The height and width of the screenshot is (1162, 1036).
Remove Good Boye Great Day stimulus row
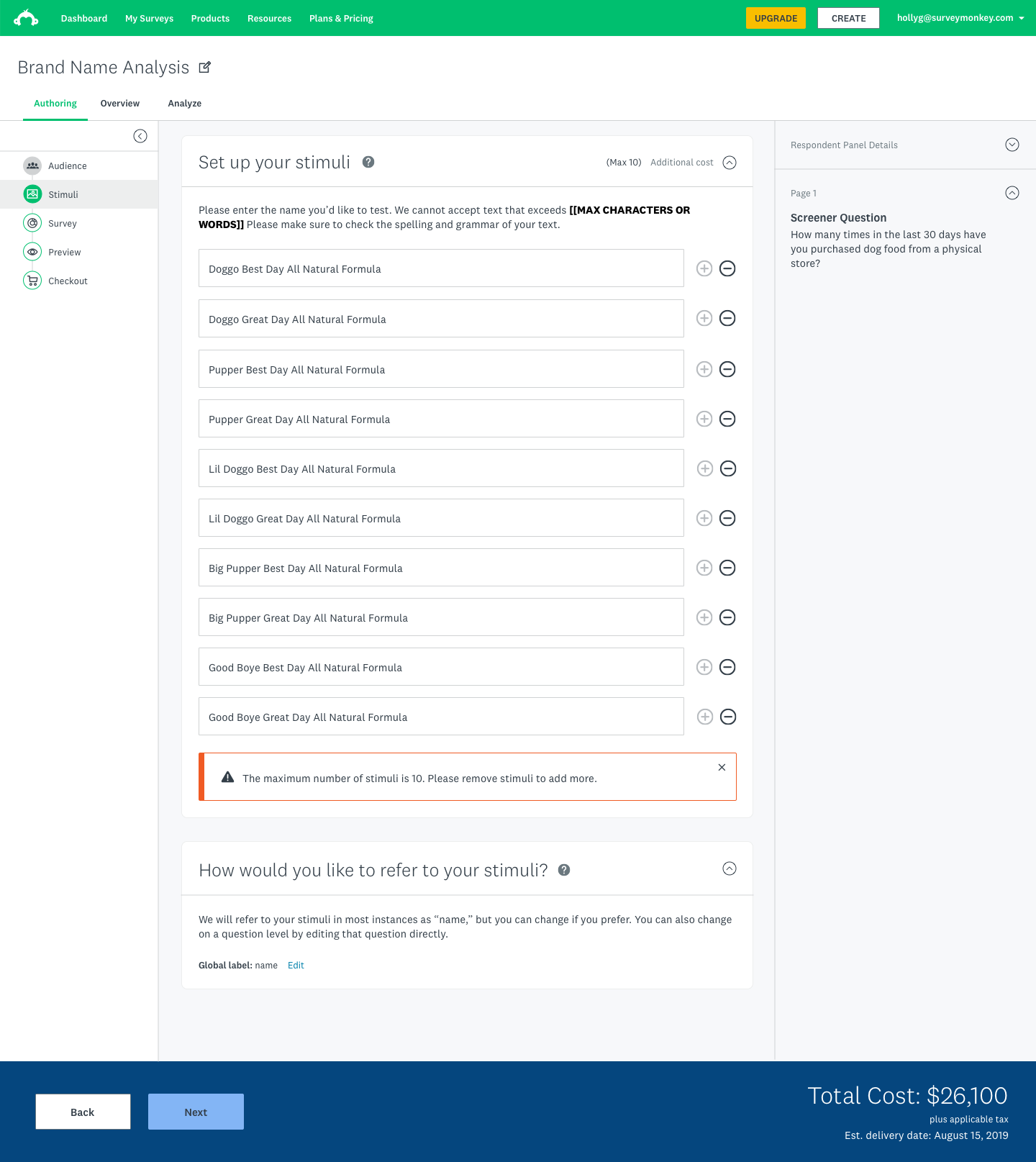coord(727,717)
